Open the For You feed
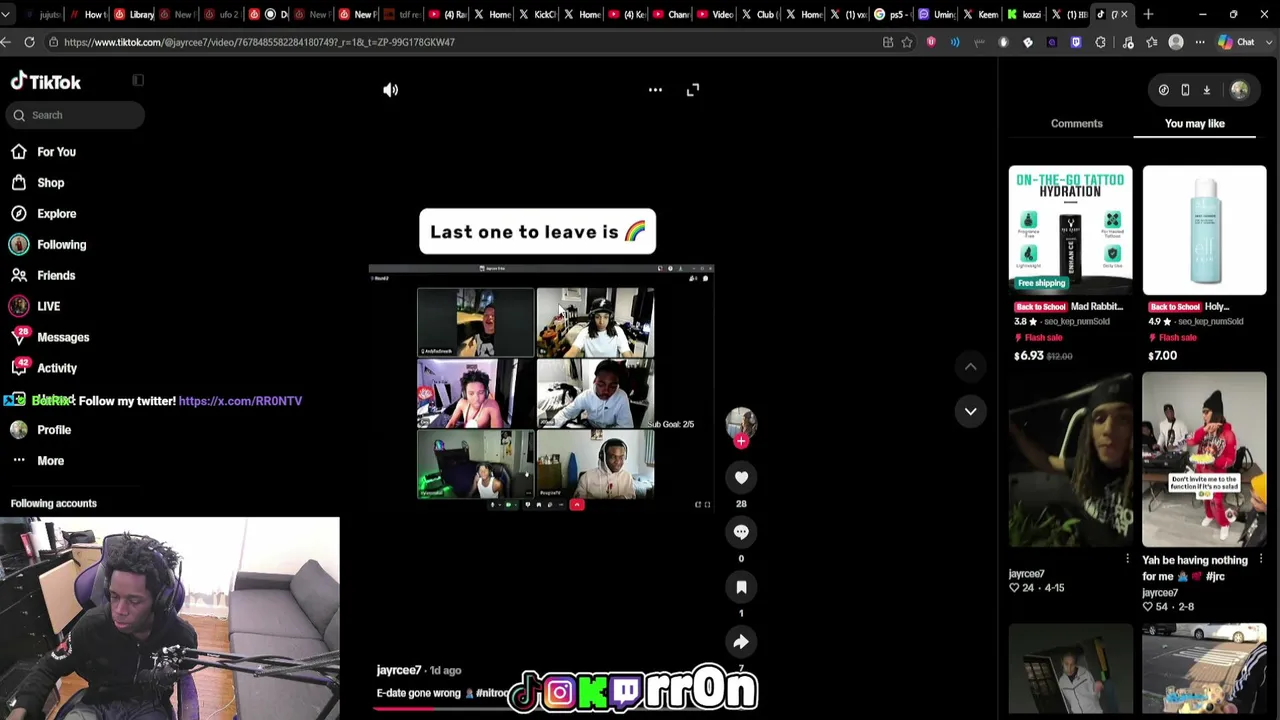Screen dimensions: 1280x720 (56, 152)
